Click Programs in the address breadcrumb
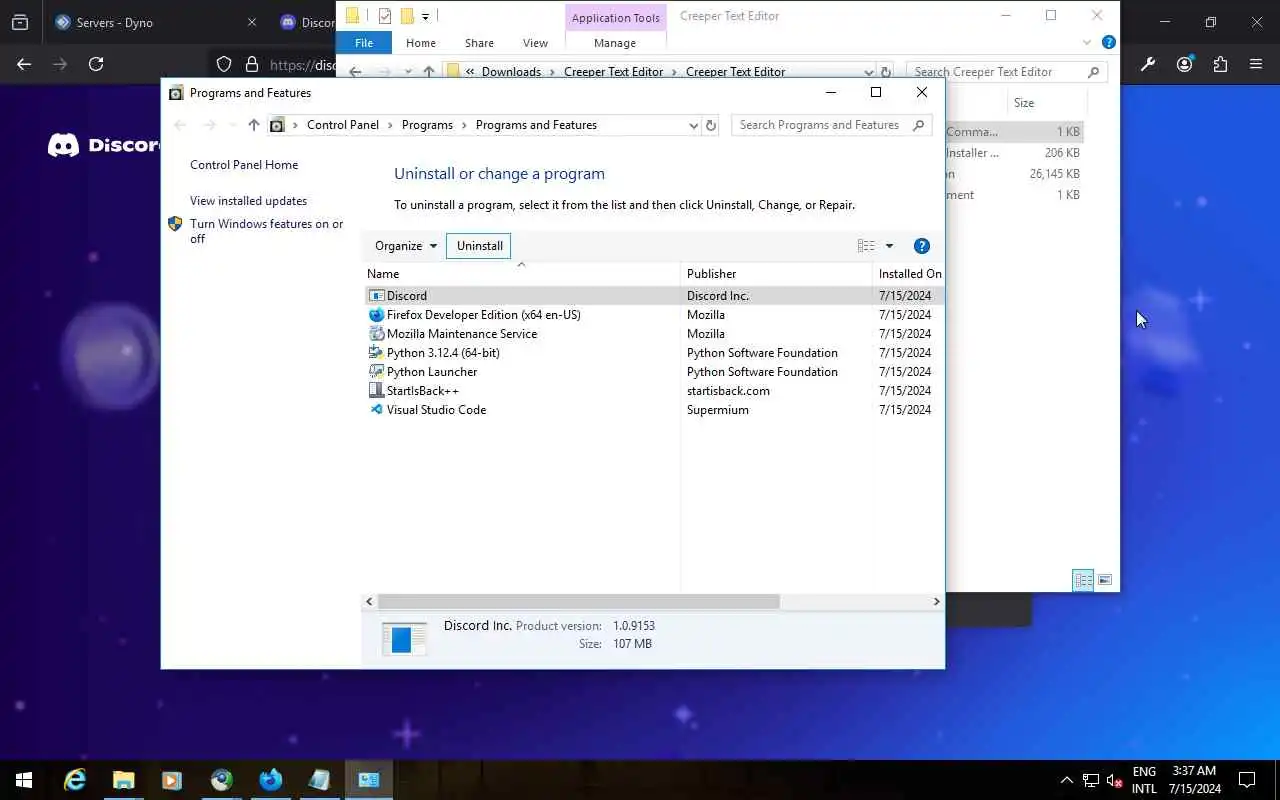The image size is (1280, 800). [427, 125]
